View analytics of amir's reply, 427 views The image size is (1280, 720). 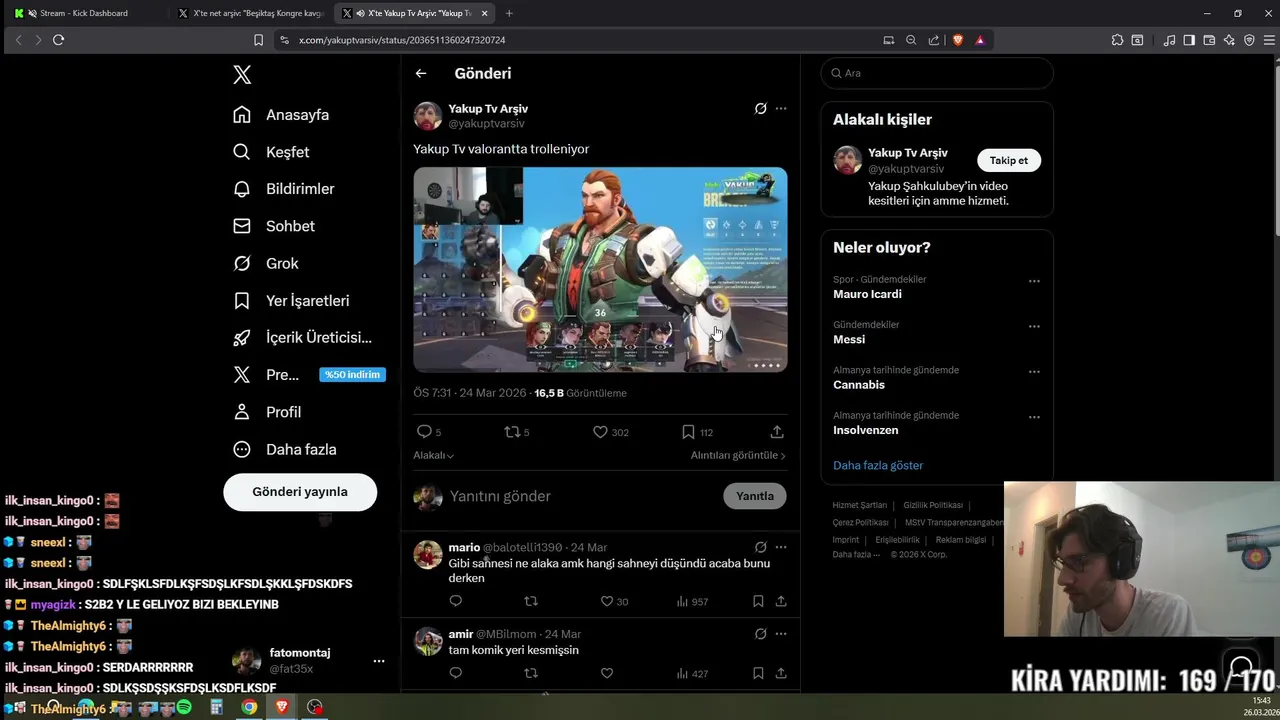(x=692, y=673)
